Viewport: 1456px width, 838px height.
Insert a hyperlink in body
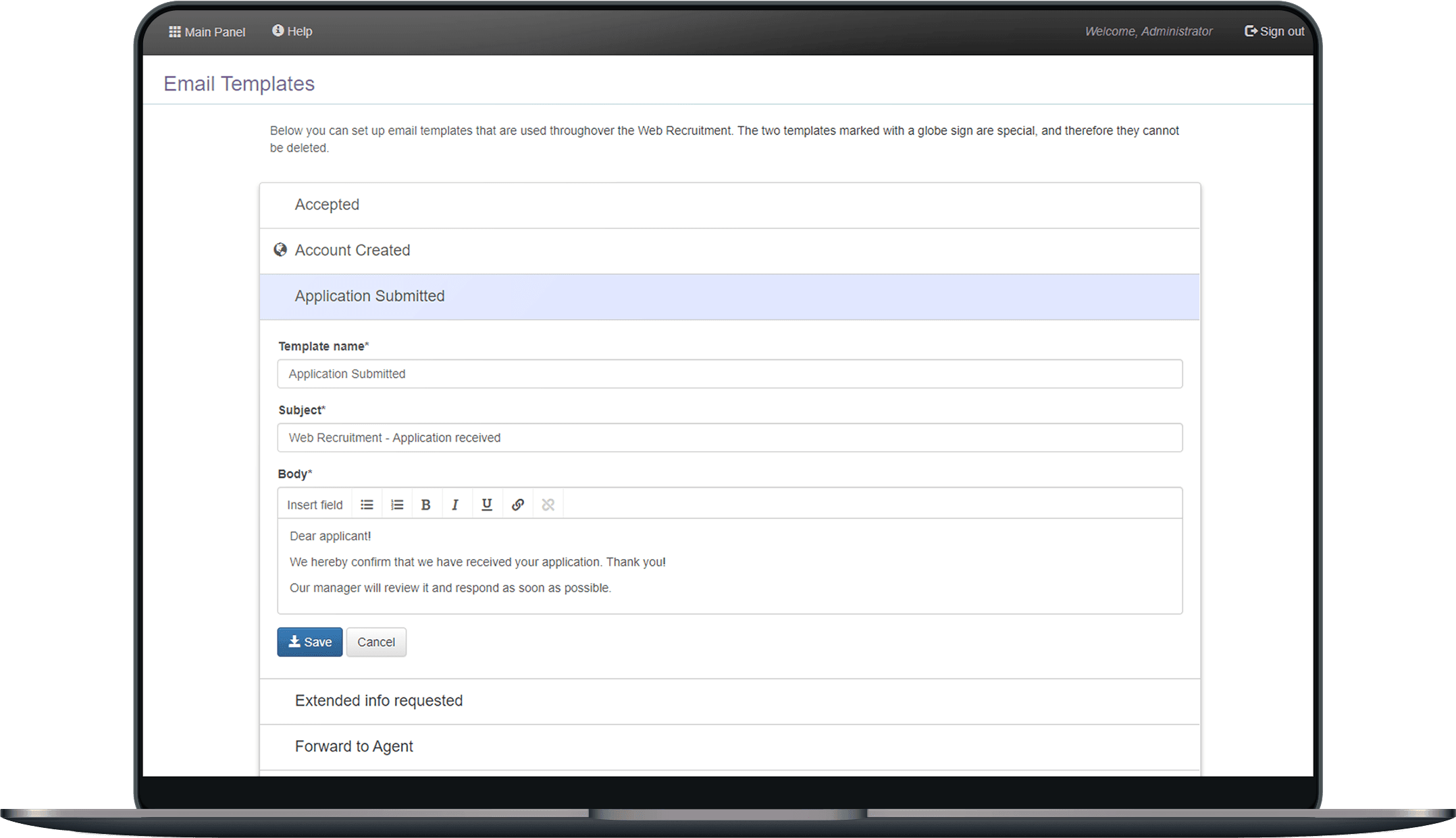pyautogui.click(x=518, y=504)
